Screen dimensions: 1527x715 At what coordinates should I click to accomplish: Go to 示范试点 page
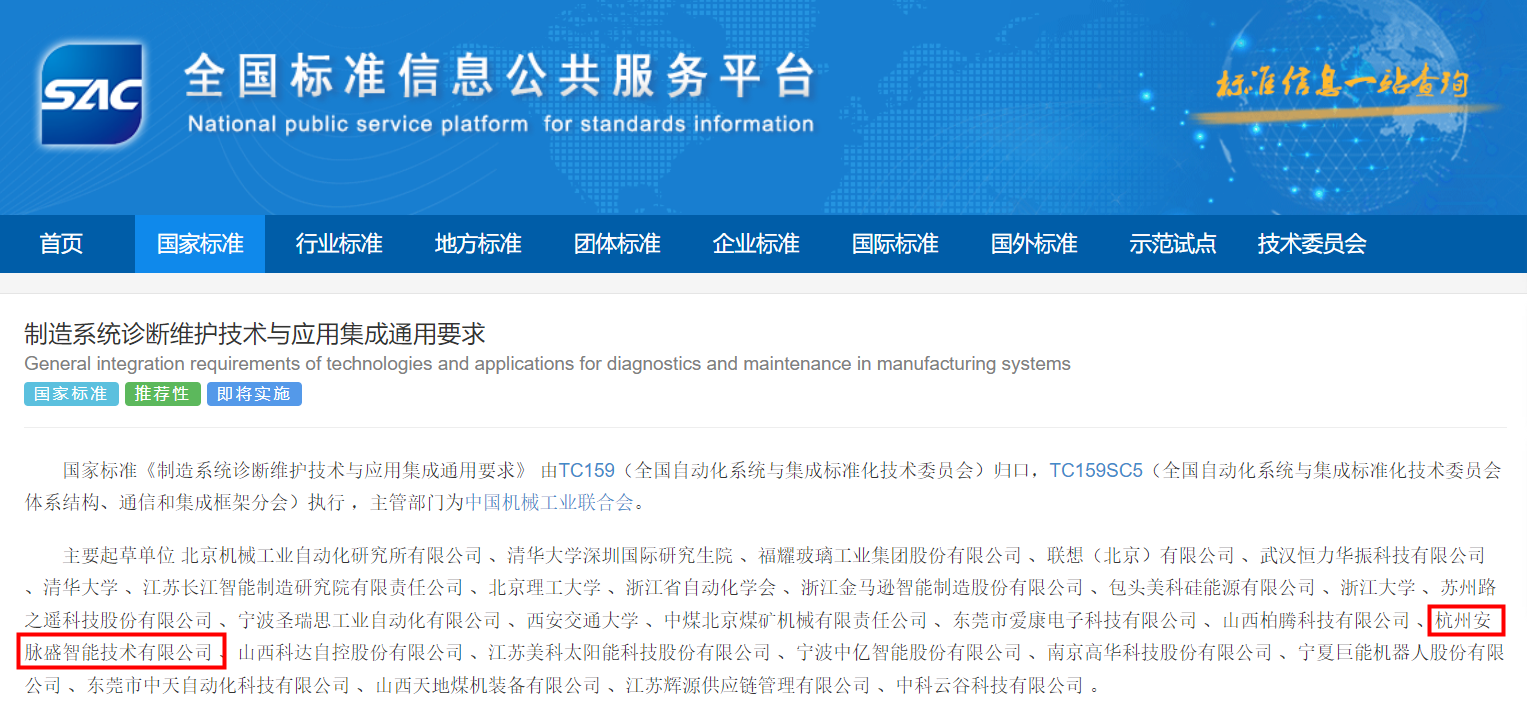[1173, 244]
